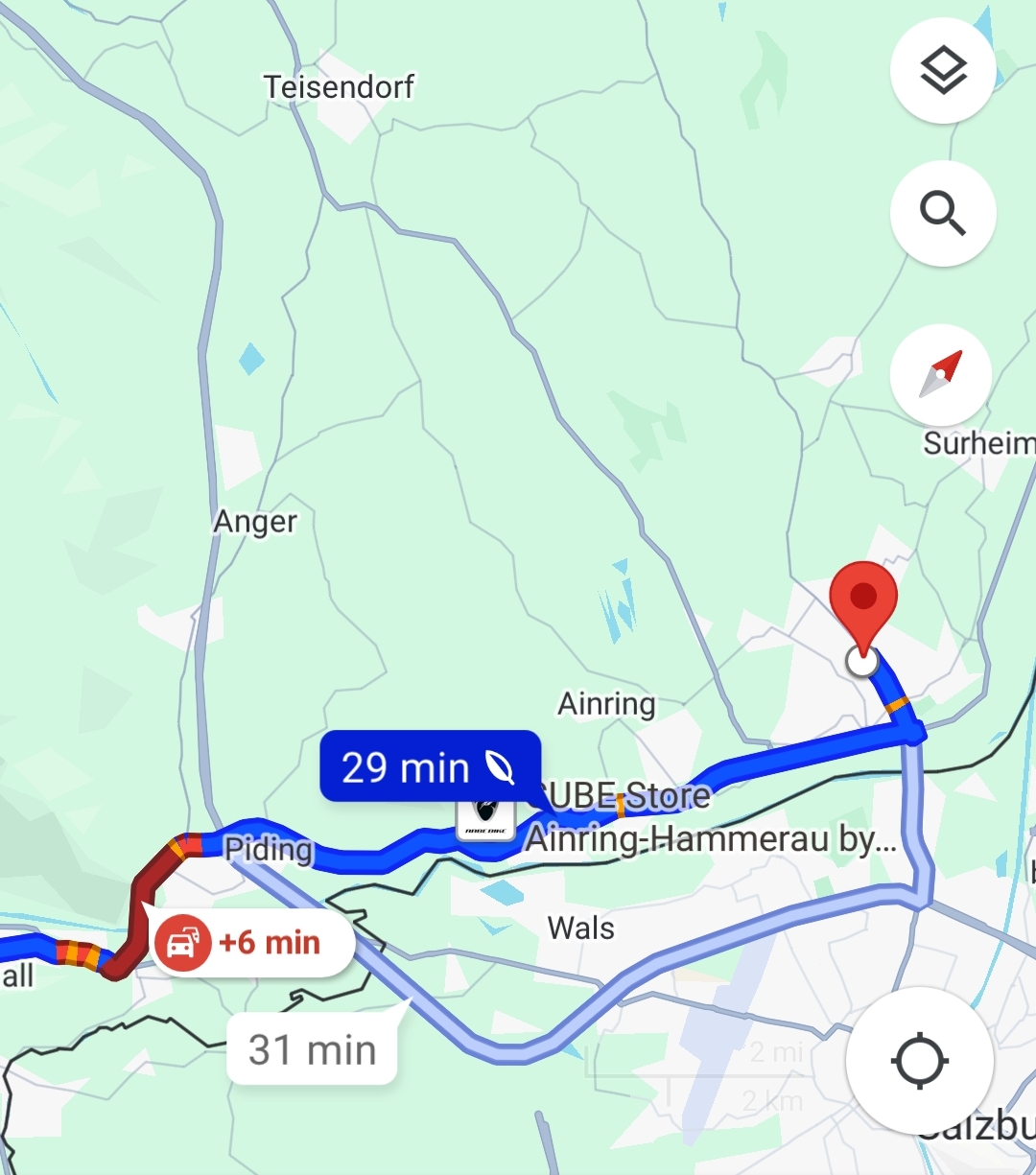
Task: Select the Ainring town label
Action: pos(607,704)
